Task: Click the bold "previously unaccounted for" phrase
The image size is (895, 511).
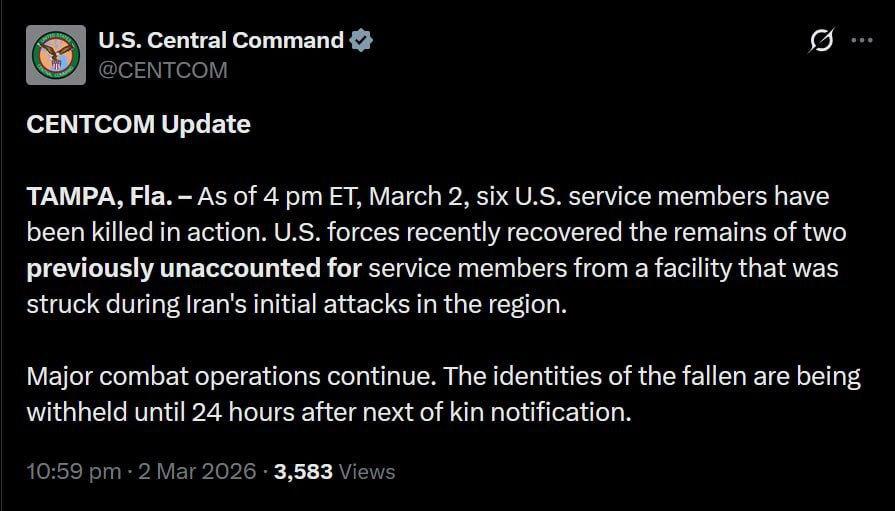Action: pos(196,268)
